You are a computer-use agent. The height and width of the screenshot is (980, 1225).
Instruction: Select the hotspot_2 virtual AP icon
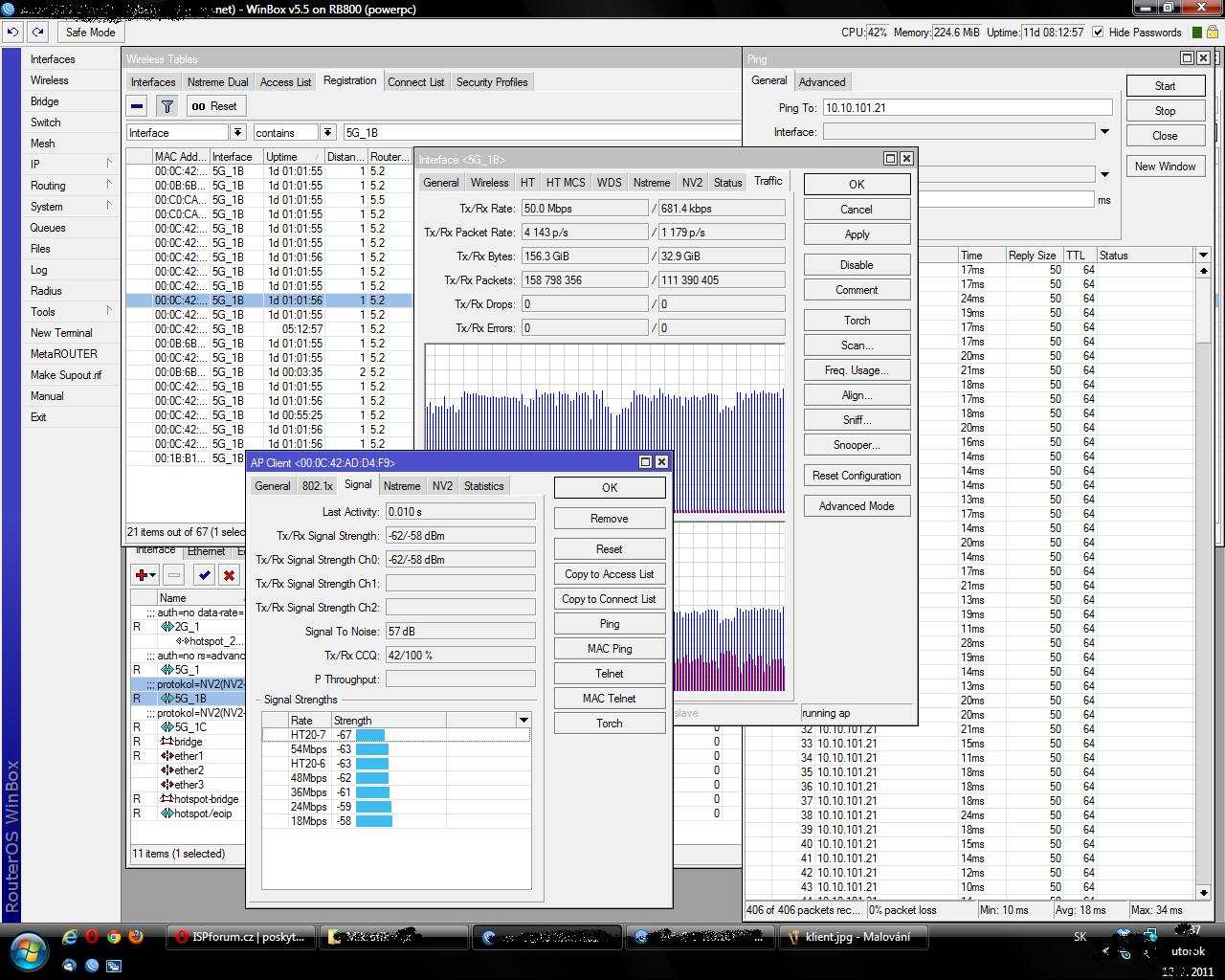[182, 641]
